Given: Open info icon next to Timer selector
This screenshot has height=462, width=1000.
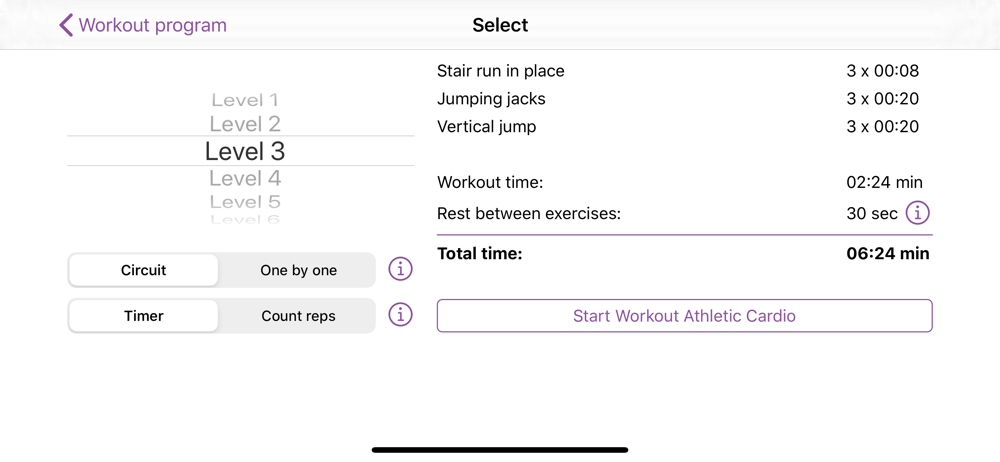Looking at the screenshot, I should pyautogui.click(x=400, y=314).
